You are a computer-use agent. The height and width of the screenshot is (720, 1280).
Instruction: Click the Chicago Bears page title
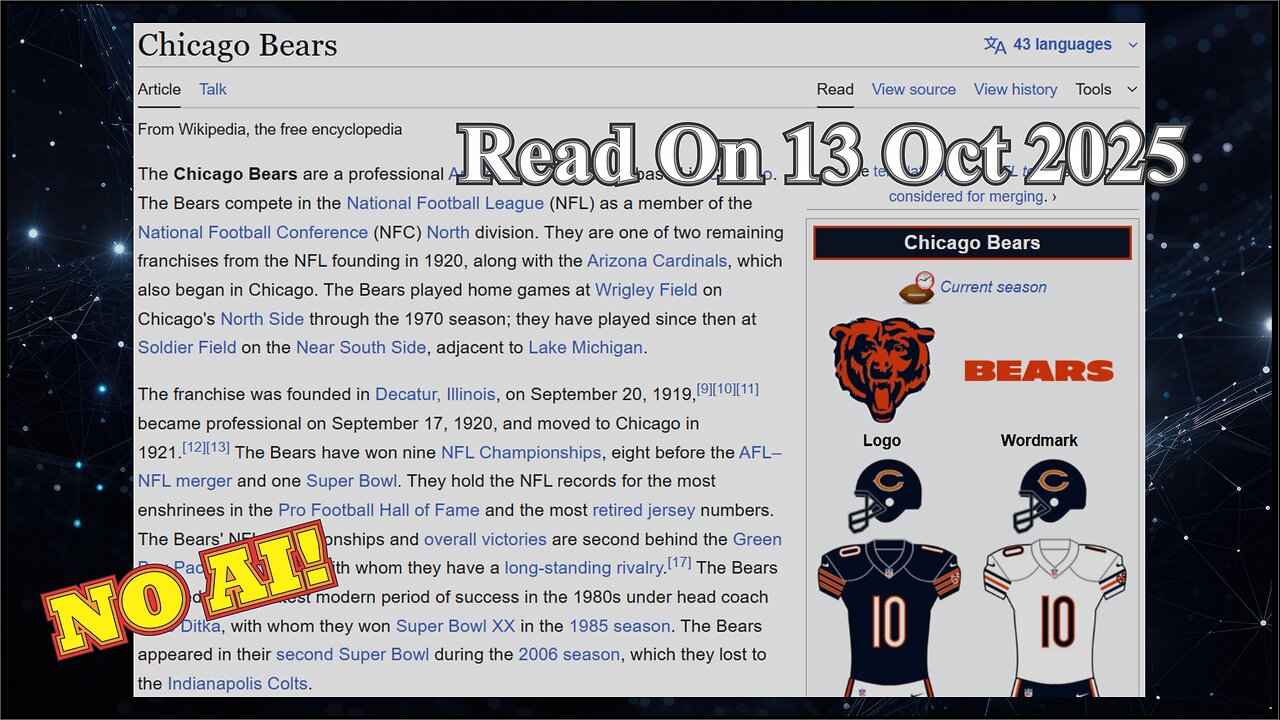coord(238,45)
